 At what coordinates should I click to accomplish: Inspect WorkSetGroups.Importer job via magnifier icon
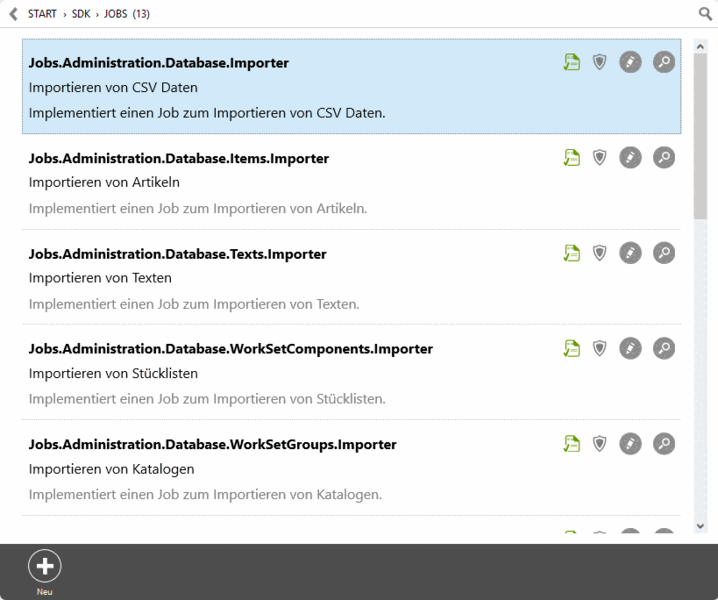click(664, 444)
